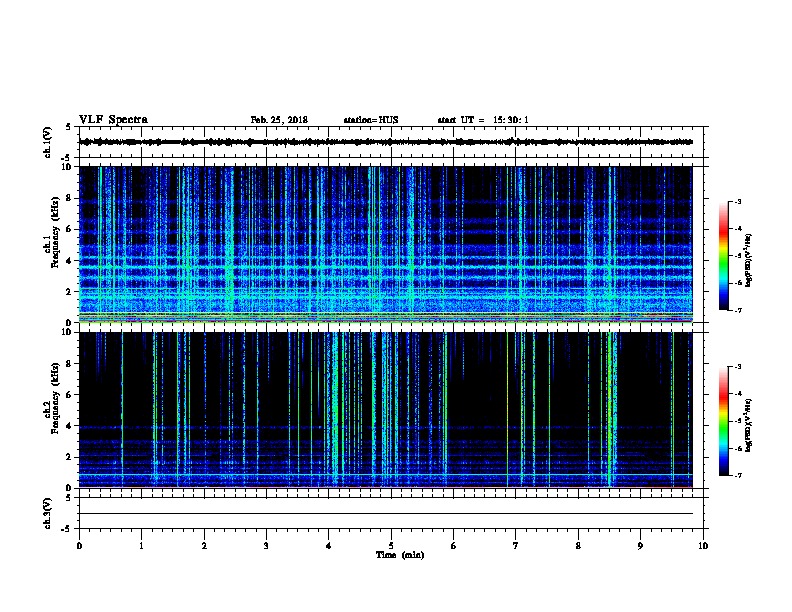Click the "8" kHz tick of the ch.1 spectrogram
Screen dimensions: 792x612
coord(69,198)
